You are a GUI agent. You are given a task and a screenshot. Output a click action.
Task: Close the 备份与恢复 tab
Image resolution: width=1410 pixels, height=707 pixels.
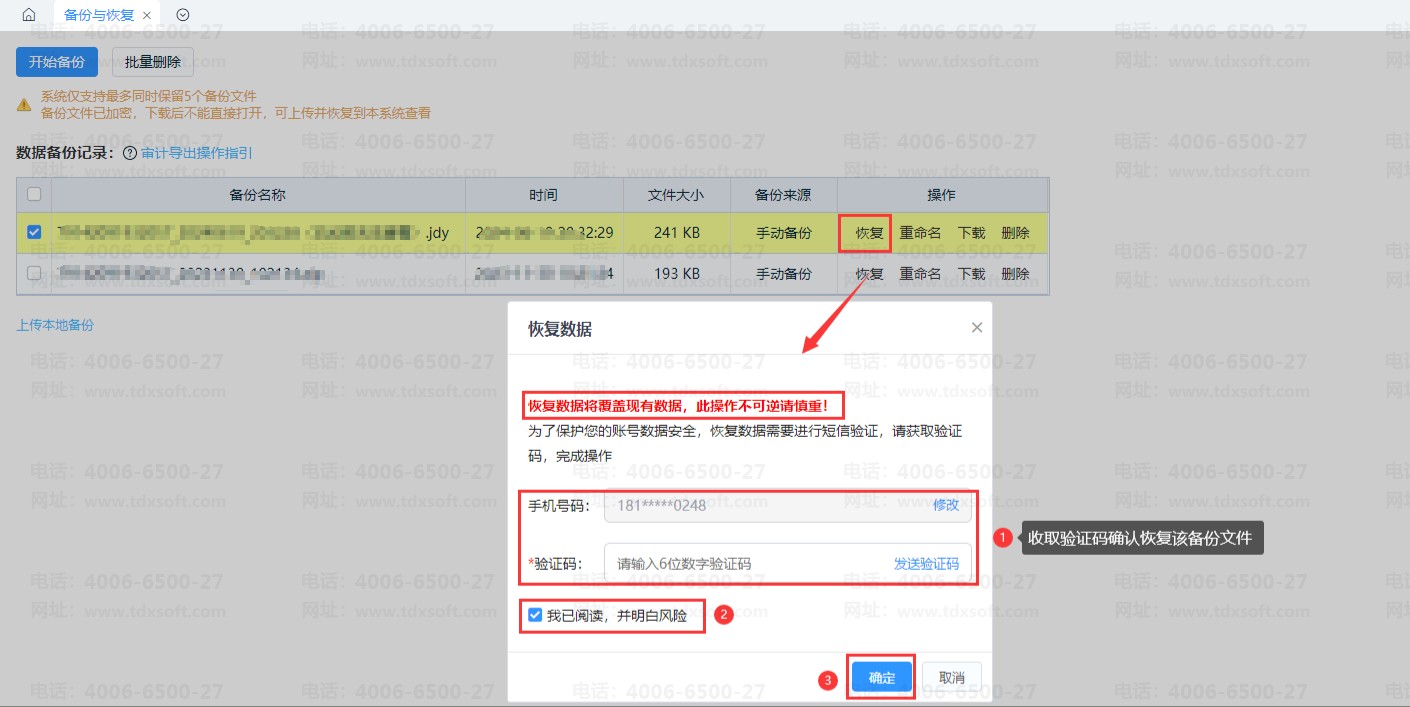147,16
